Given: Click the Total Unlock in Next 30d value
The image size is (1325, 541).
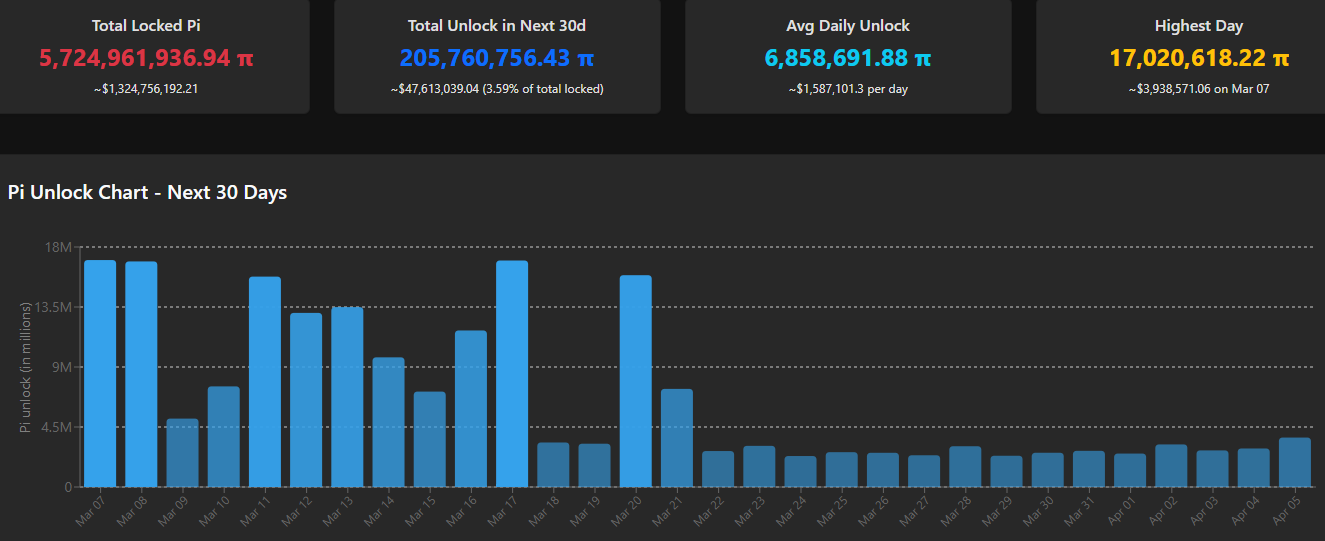Looking at the screenshot, I should pyautogui.click(x=497, y=59).
